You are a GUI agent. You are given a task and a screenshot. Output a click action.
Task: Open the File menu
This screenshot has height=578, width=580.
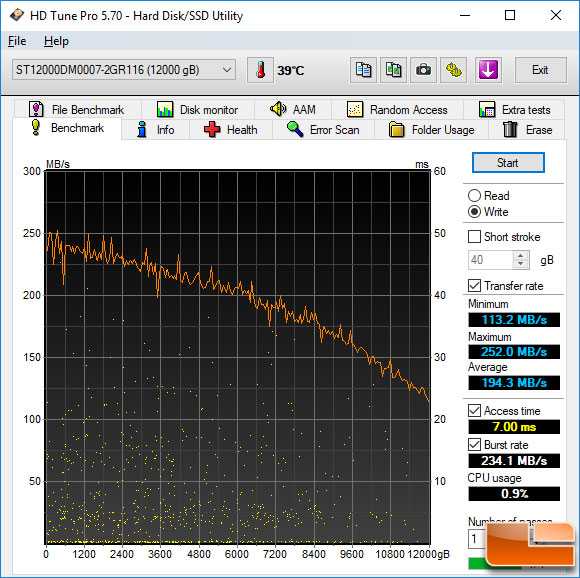(x=17, y=41)
